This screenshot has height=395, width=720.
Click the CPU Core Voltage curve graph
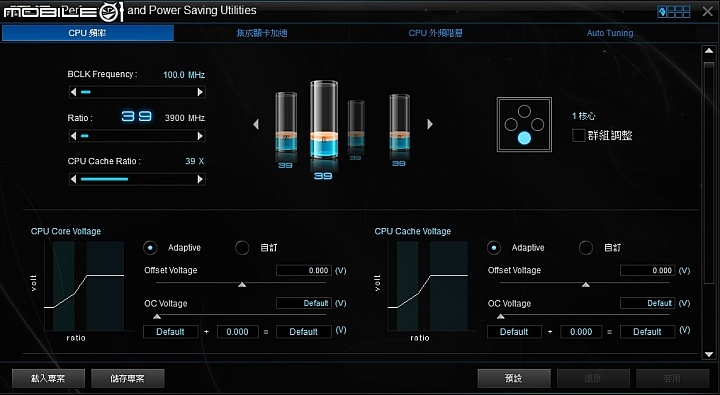84,286
